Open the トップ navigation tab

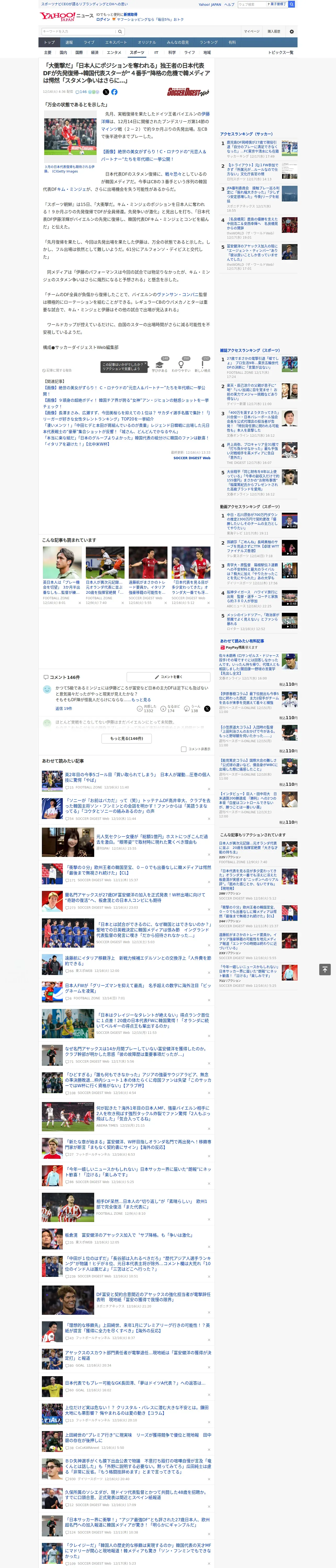coord(49,43)
